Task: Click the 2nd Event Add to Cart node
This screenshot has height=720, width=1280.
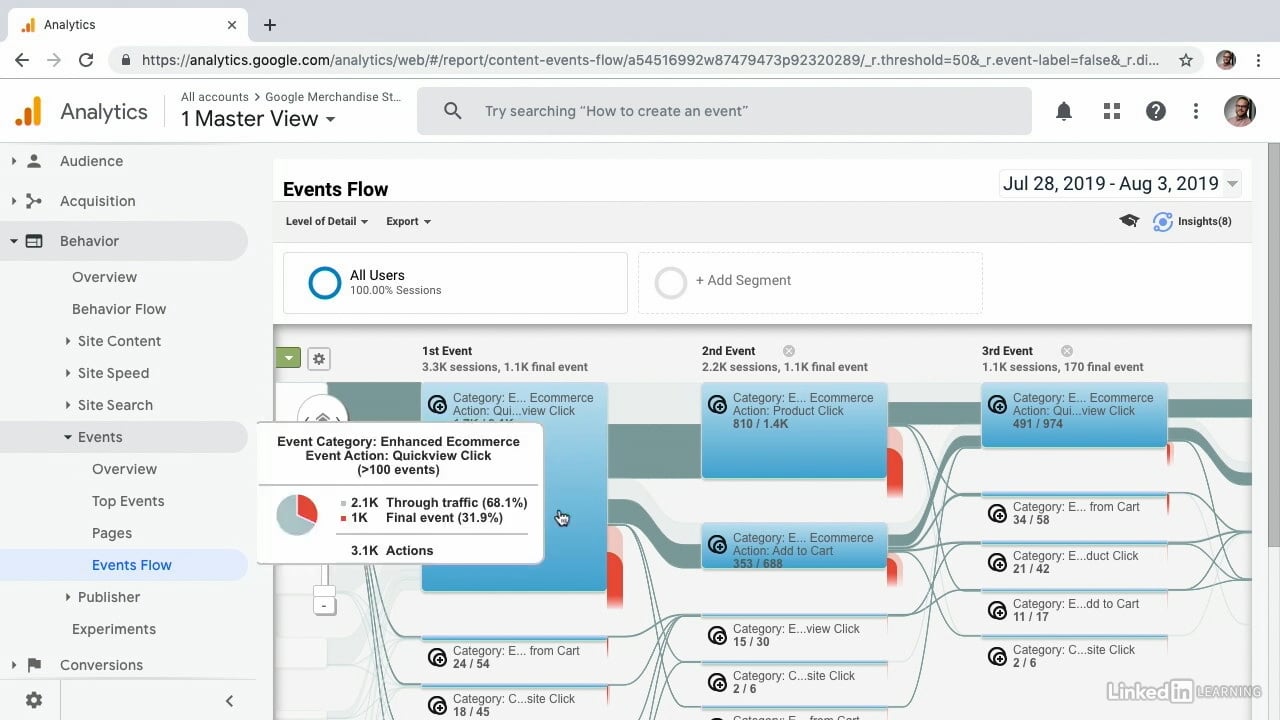Action: coord(794,546)
